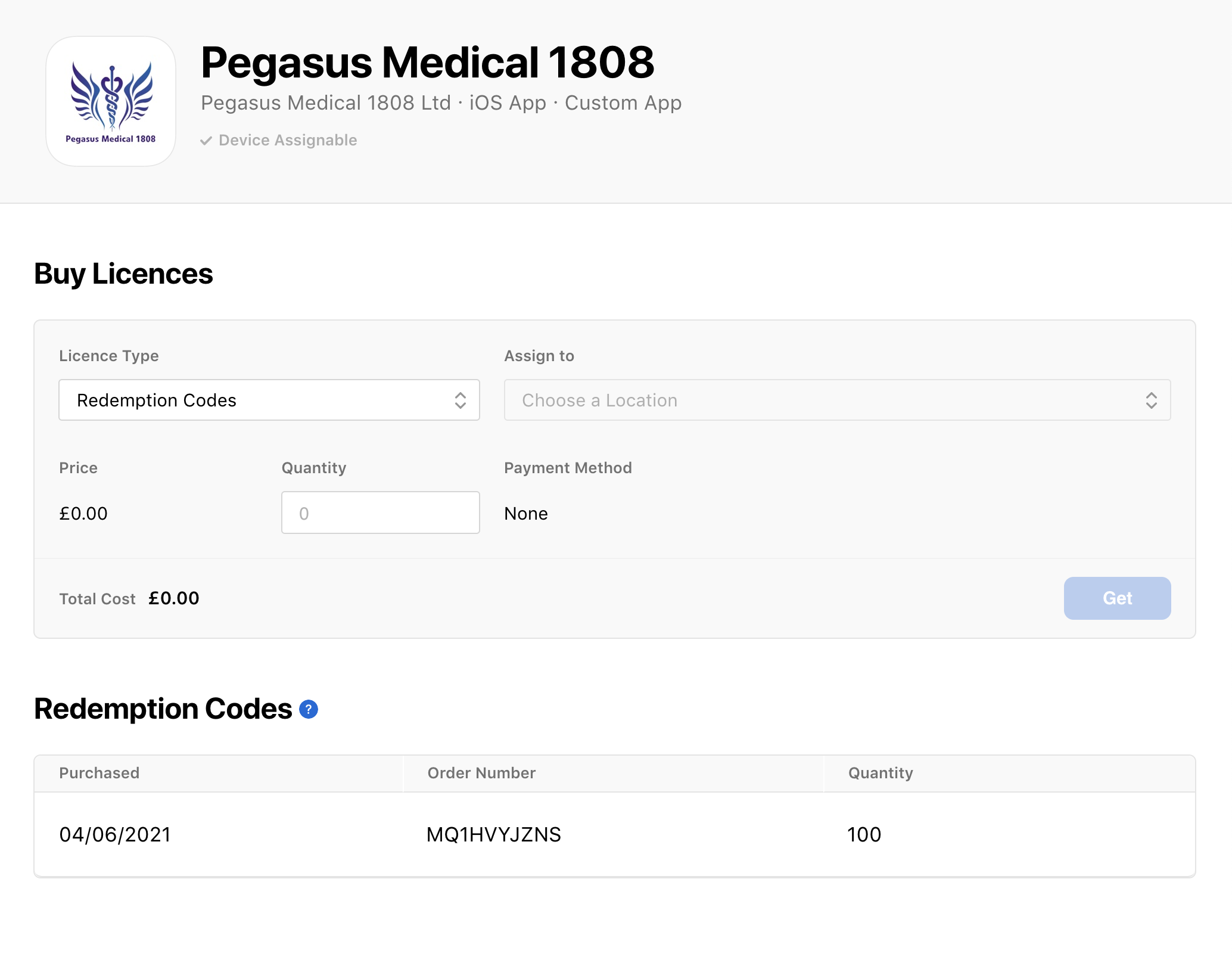This screenshot has height=969, width=1232.
Task: Click the Assign to up-down chevron arrows
Action: click(x=1151, y=400)
